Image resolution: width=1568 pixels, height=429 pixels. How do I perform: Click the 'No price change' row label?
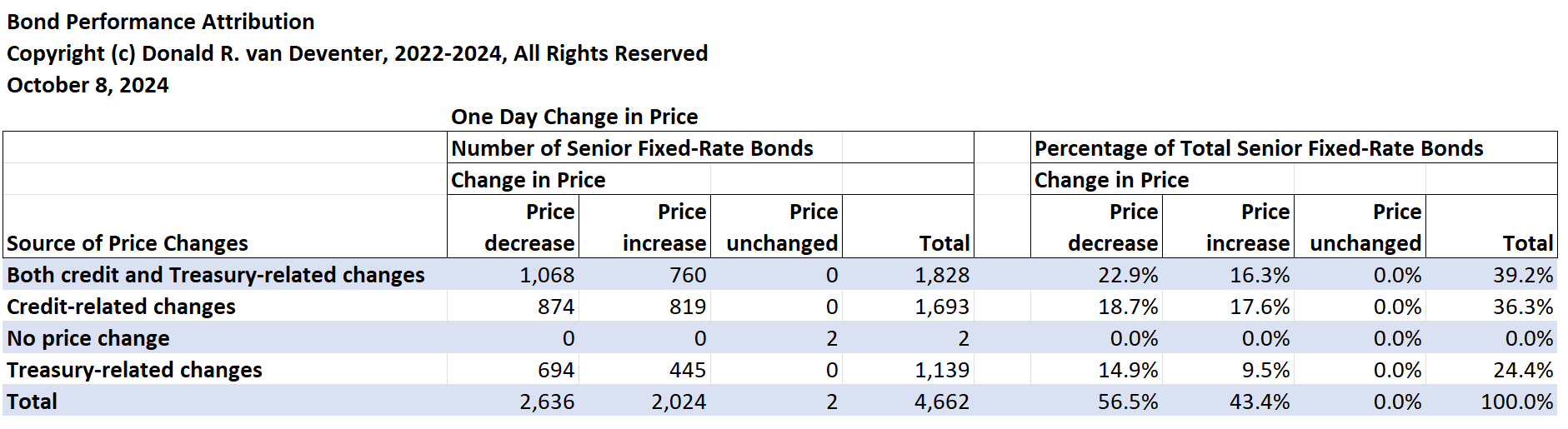(88, 338)
